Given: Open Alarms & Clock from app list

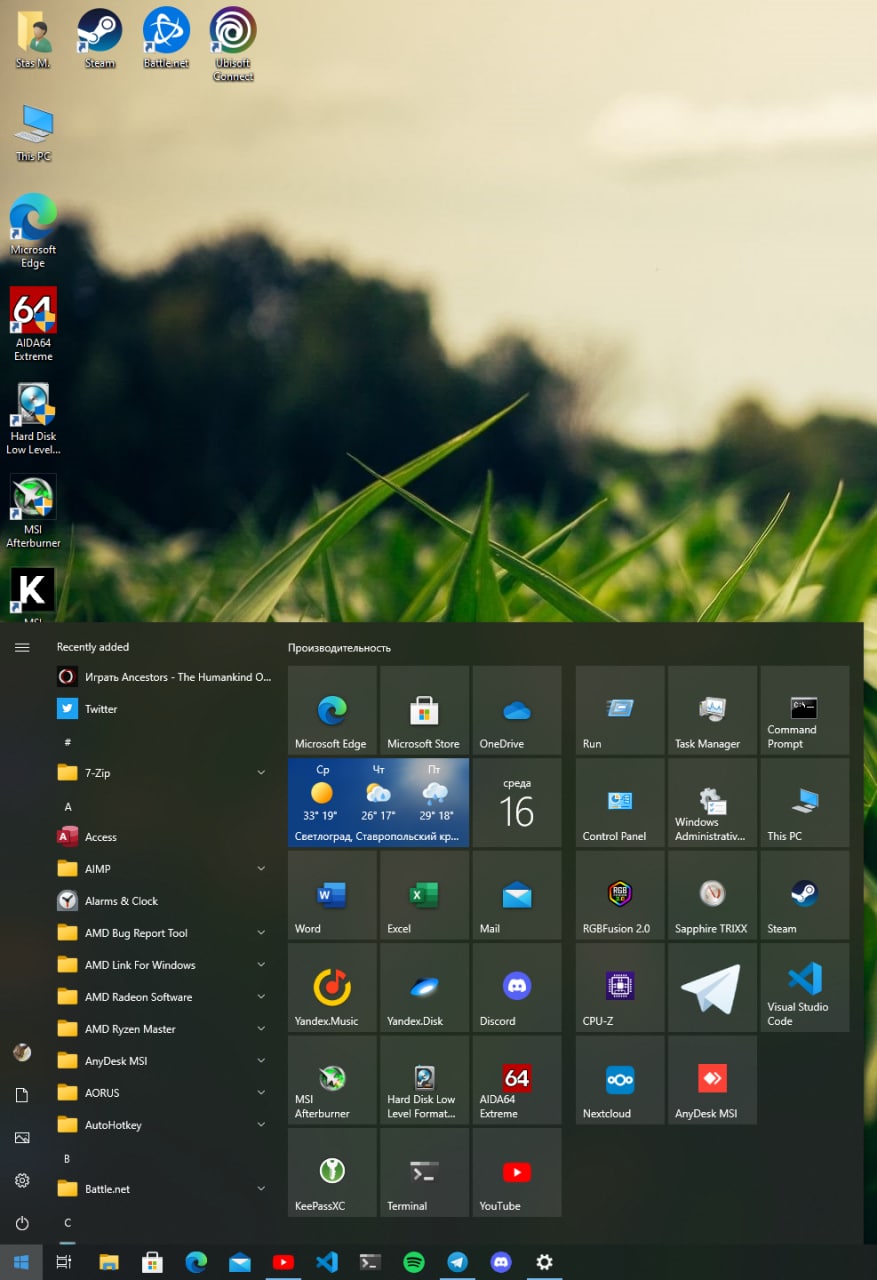Looking at the screenshot, I should point(163,901).
